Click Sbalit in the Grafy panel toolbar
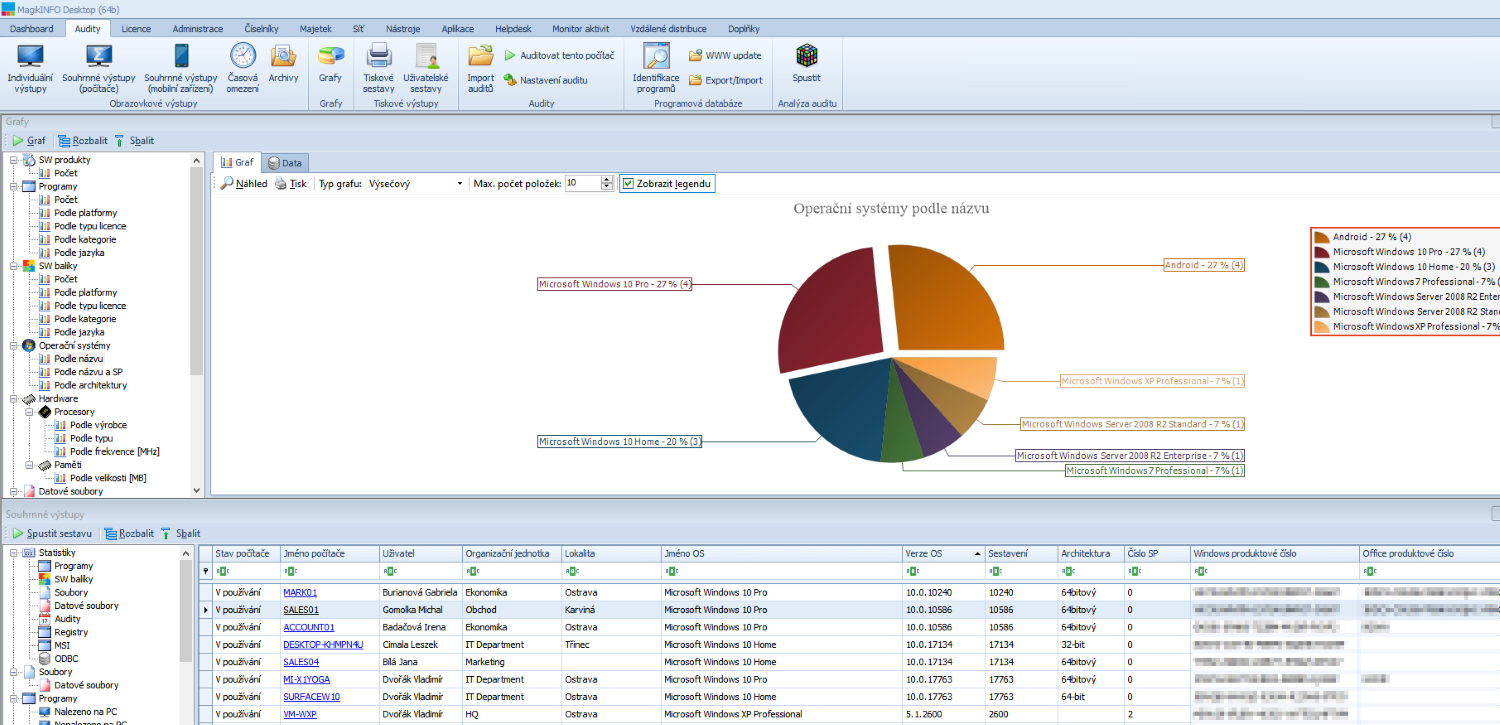Image resolution: width=1500 pixels, height=725 pixels. pyautogui.click(x=134, y=141)
